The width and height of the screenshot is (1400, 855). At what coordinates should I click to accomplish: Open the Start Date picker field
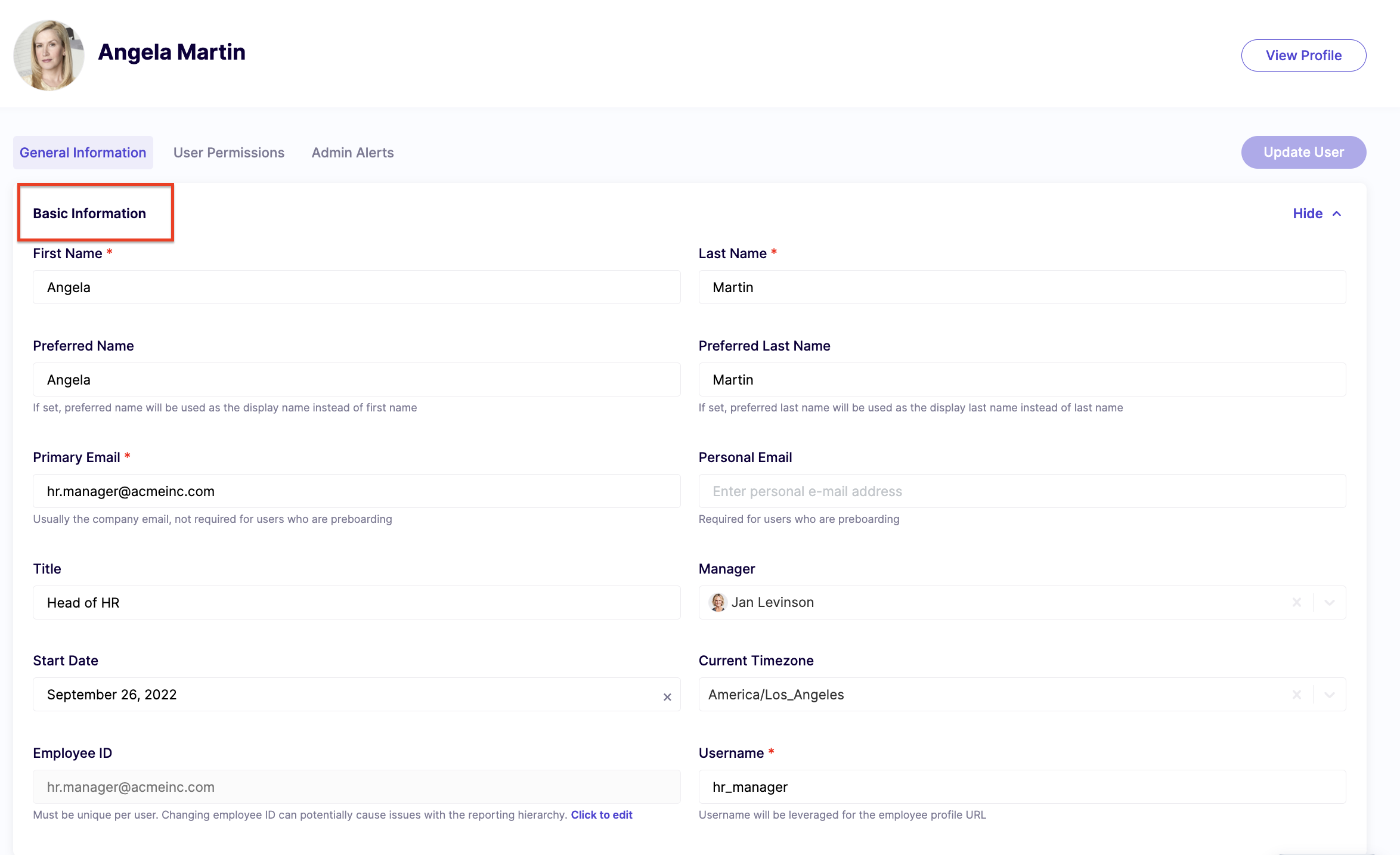[357, 695]
